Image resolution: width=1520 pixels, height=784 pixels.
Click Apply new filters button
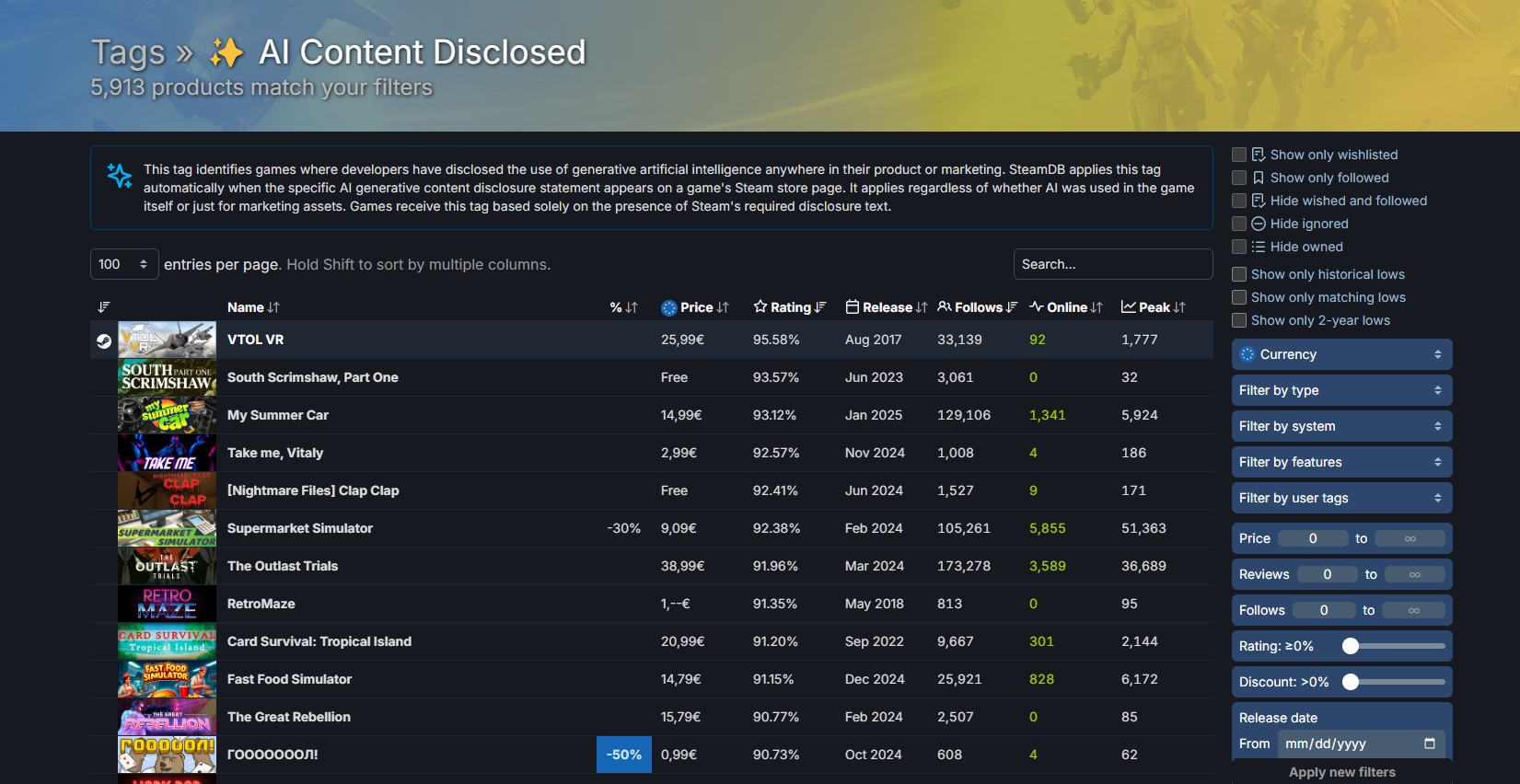coord(1341,772)
